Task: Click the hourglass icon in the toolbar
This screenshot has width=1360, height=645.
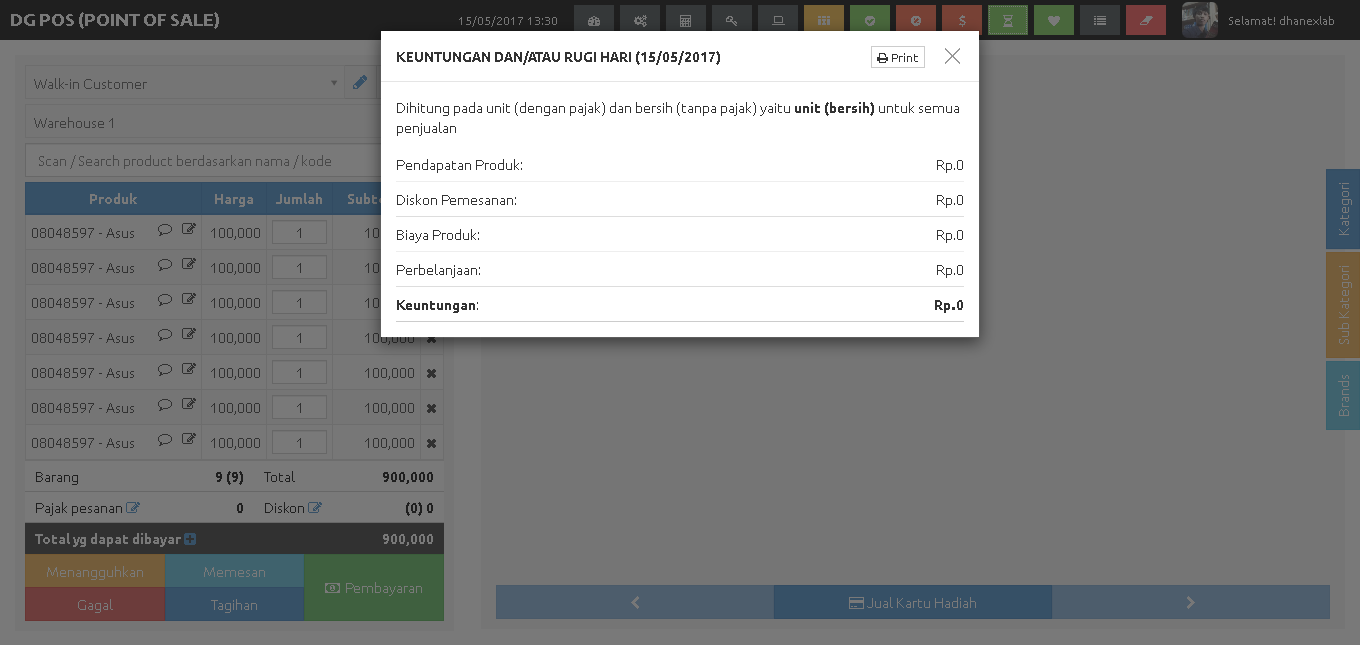Action: tap(1008, 20)
